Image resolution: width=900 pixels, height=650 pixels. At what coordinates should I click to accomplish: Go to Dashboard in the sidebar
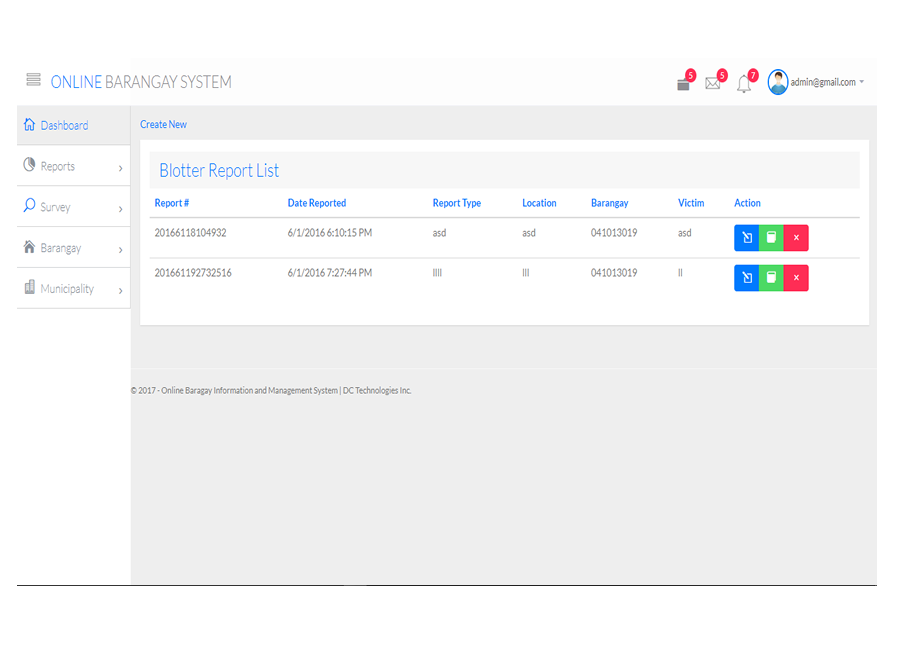(64, 125)
